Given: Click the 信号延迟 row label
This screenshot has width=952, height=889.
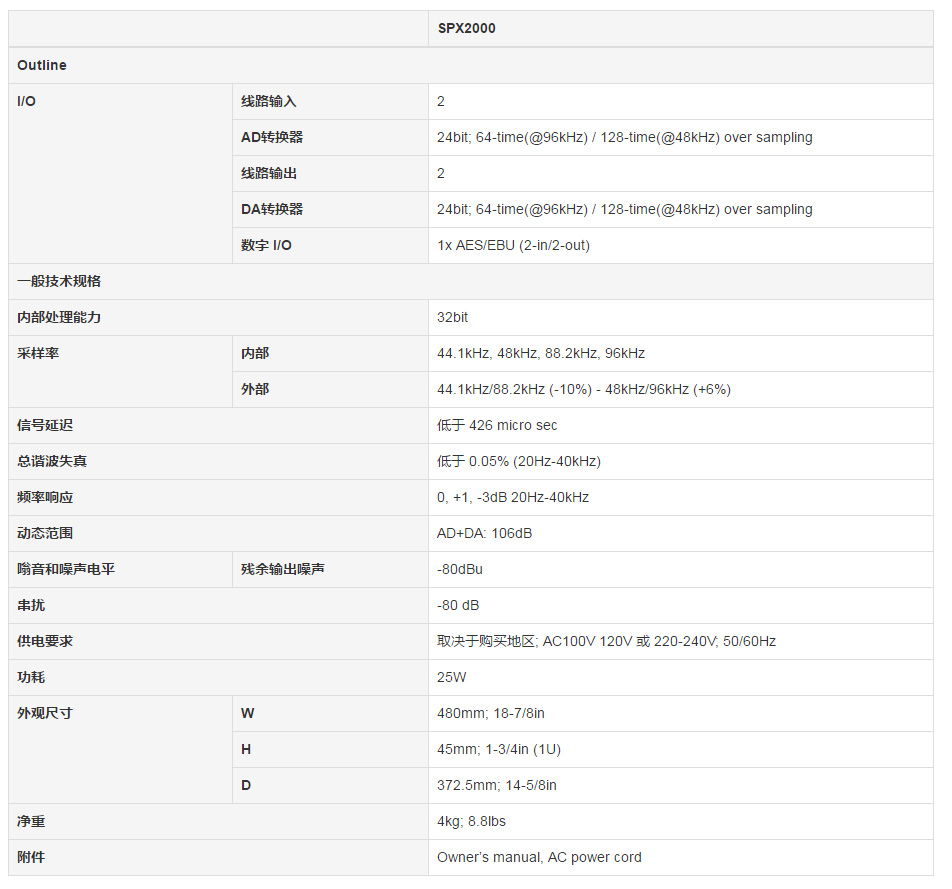Looking at the screenshot, I should point(45,425).
